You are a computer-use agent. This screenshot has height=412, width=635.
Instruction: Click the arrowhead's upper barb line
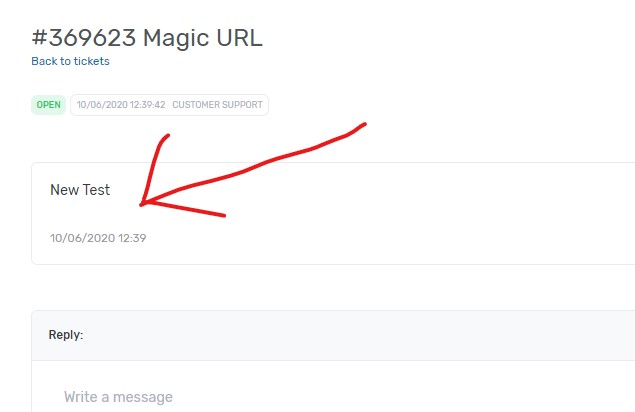click(153, 166)
